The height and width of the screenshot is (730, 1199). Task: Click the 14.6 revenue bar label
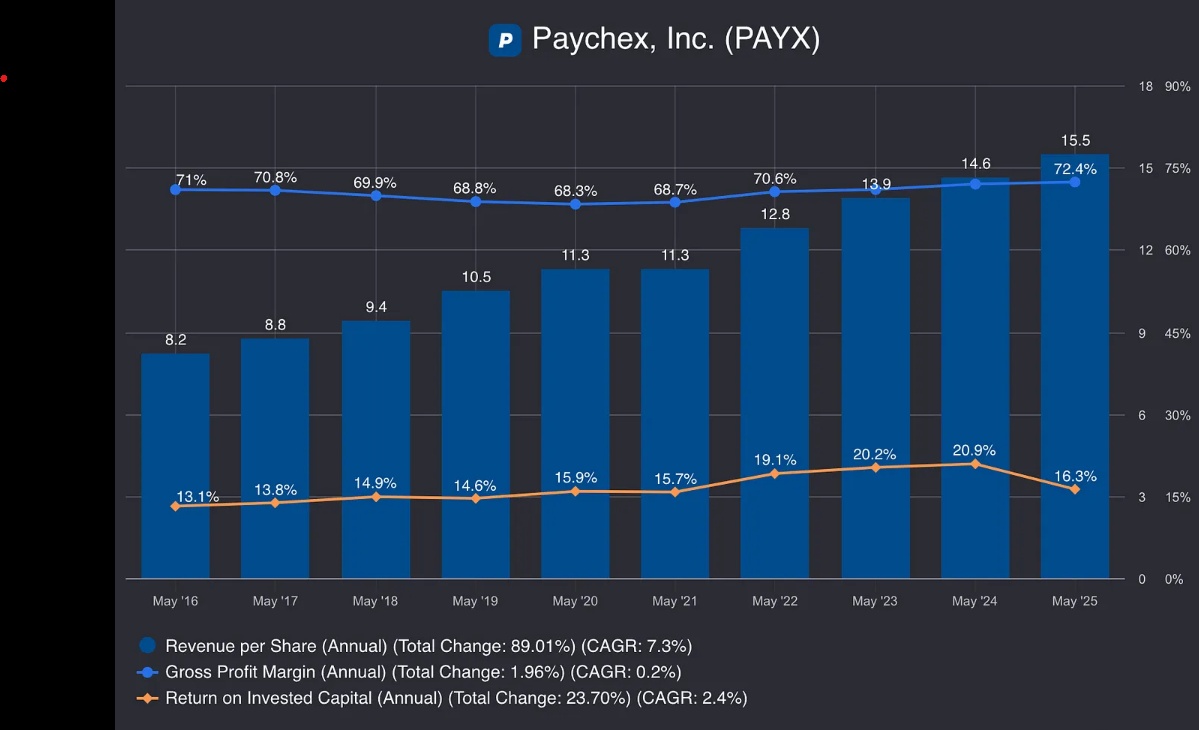click(x=976, y=164)
